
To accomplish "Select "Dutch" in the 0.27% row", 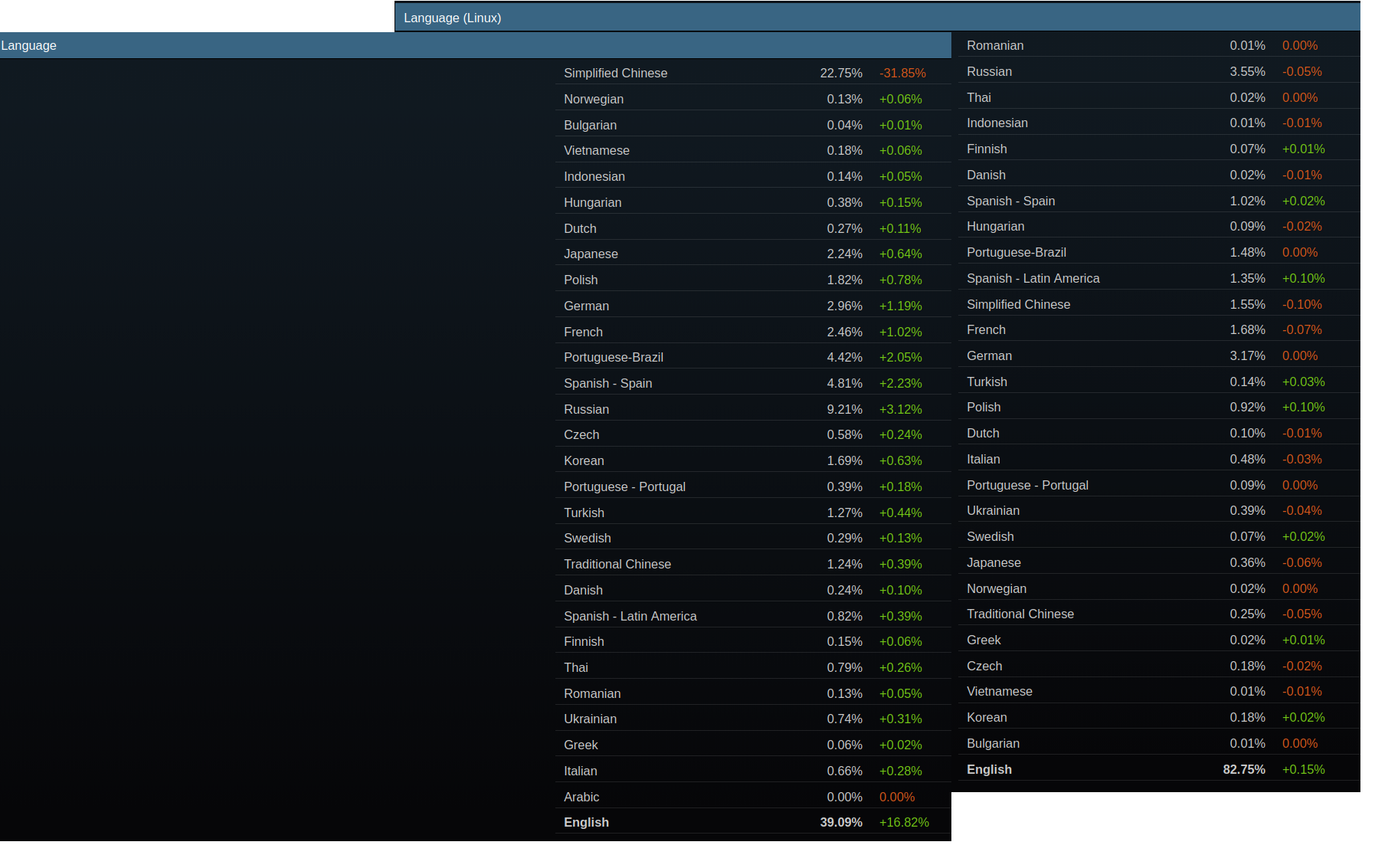I will pyautogui.click(x=580, y=228).
